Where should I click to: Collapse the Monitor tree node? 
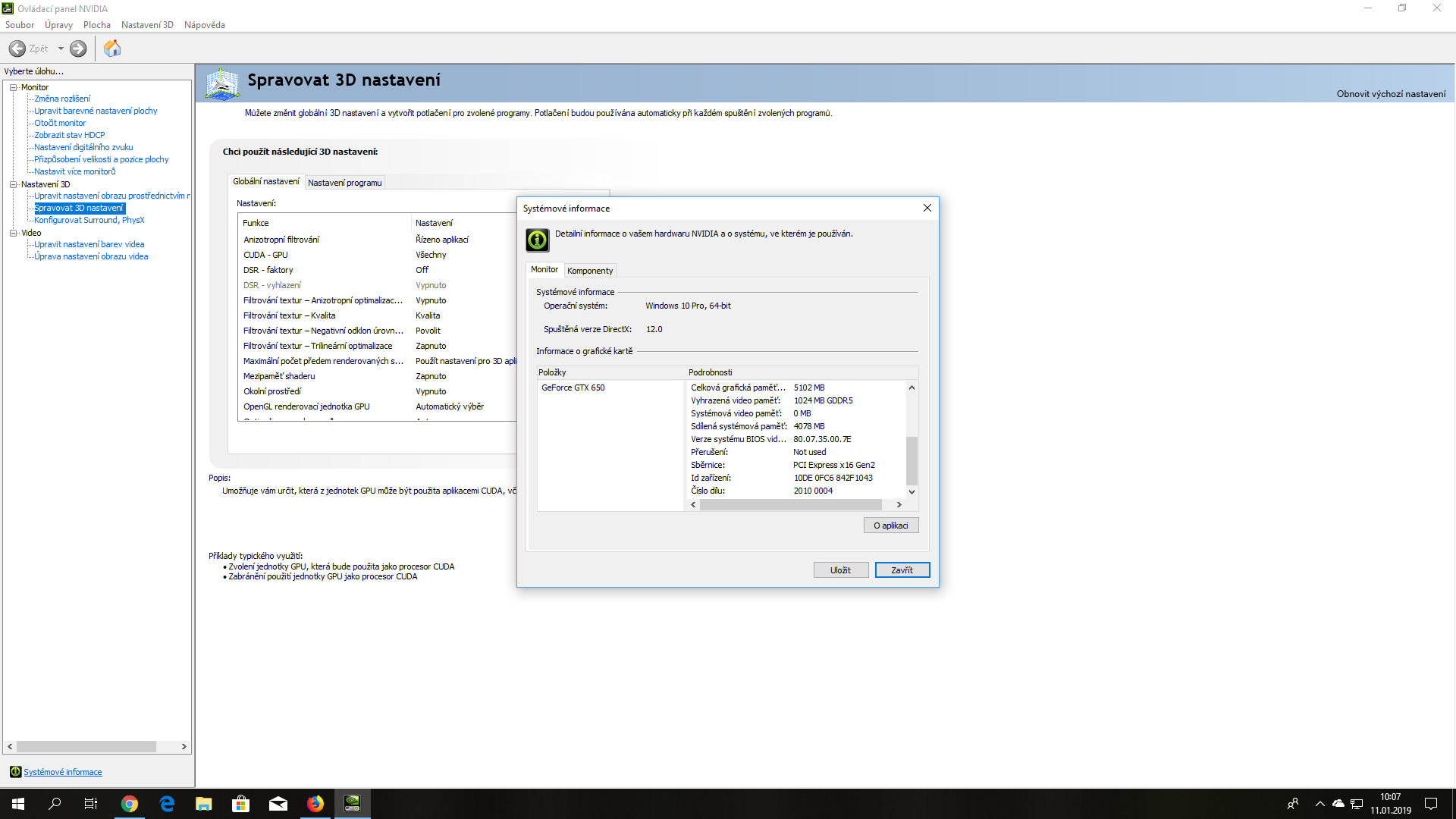(x=13, y=87)
